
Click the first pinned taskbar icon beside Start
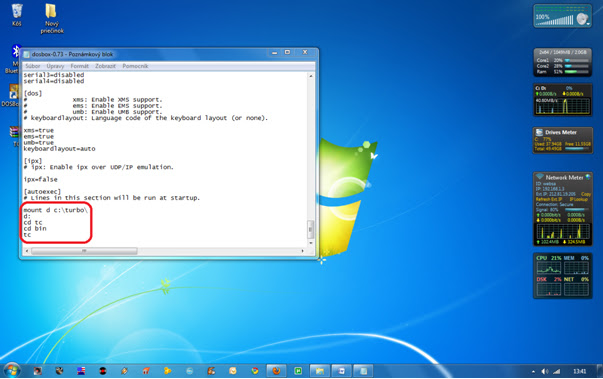coord(37,371)
